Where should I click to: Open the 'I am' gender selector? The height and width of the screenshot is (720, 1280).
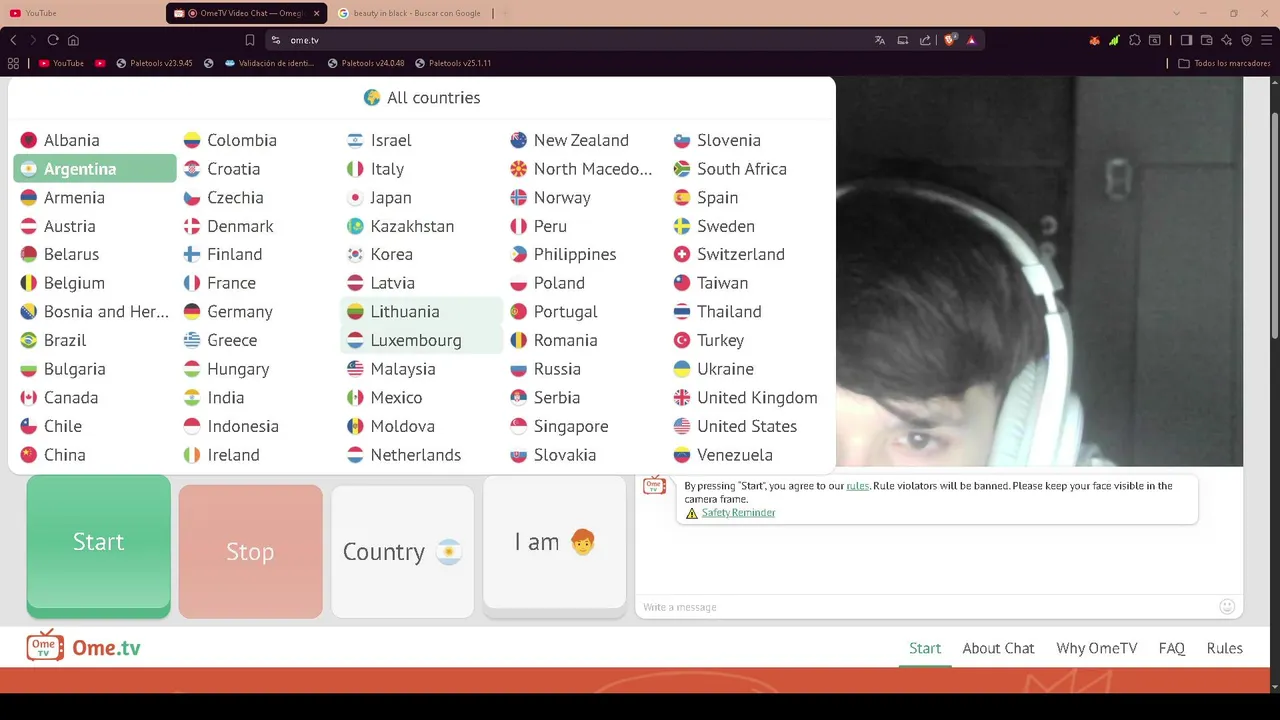(554, 542)
